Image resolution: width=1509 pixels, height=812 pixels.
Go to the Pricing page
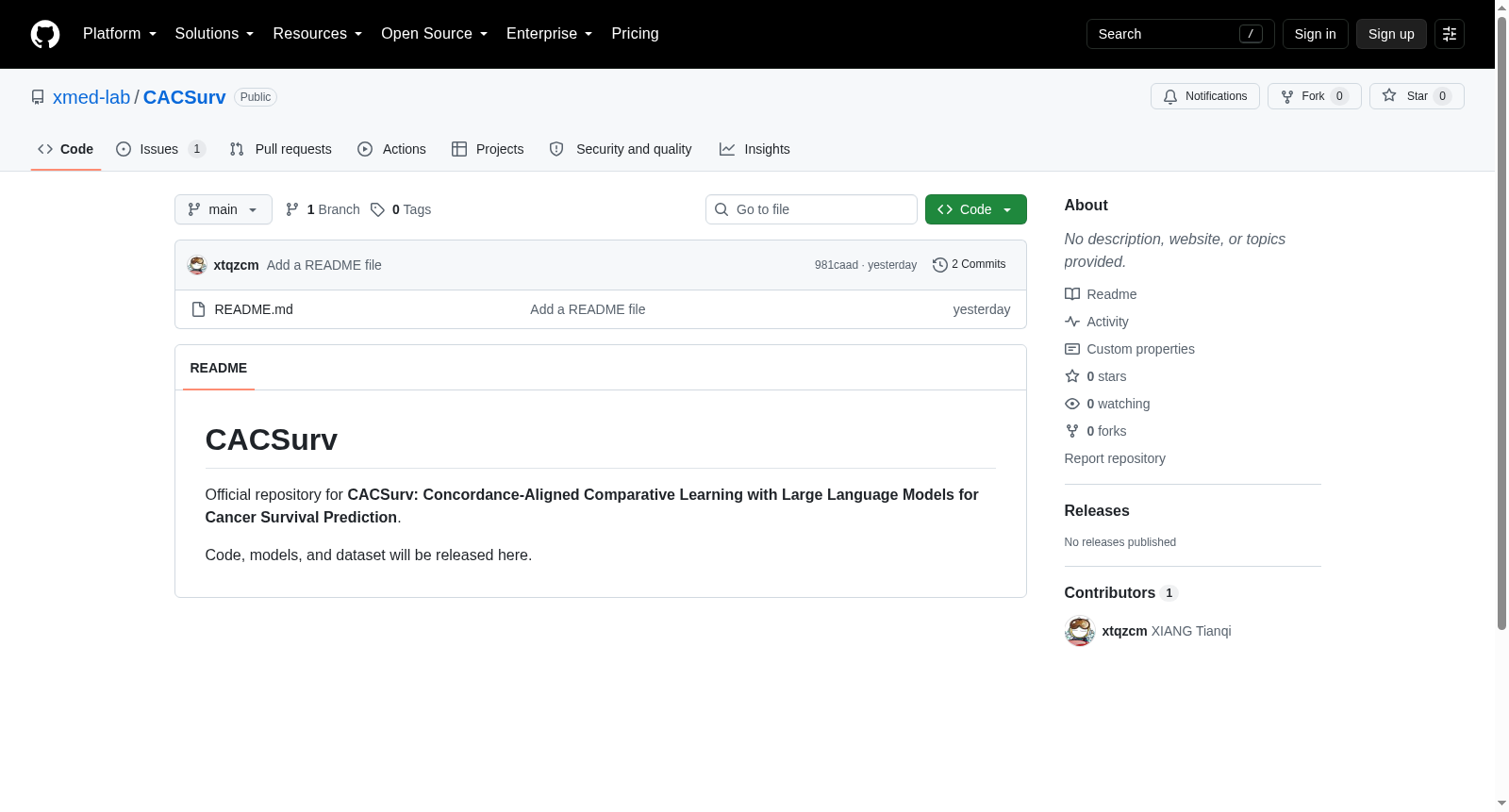pos(635,34)
